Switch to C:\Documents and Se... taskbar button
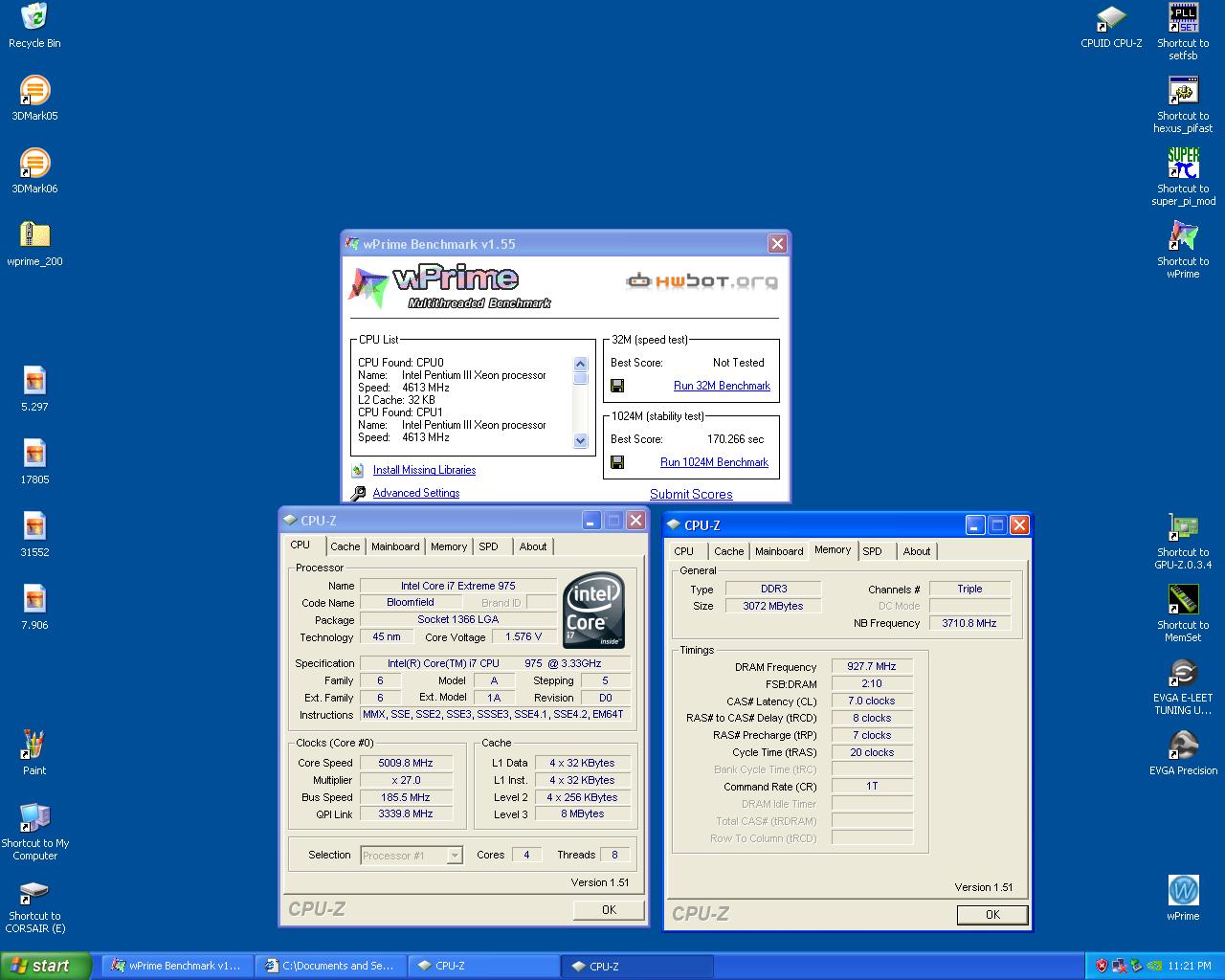Screen dimensions: 1225x980 pos(331,966)
